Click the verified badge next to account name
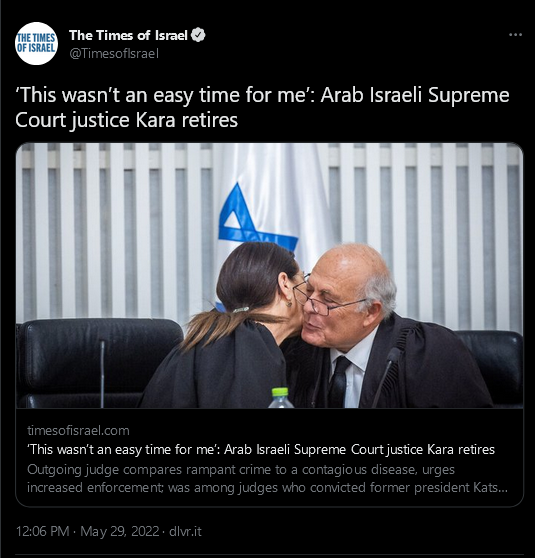 coord(198,35)
